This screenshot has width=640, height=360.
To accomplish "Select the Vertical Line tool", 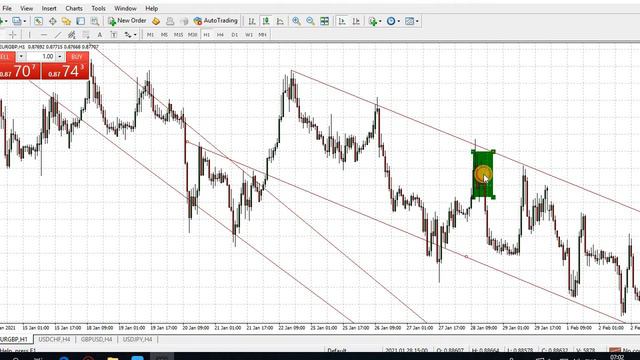I will tap(29, 35).
